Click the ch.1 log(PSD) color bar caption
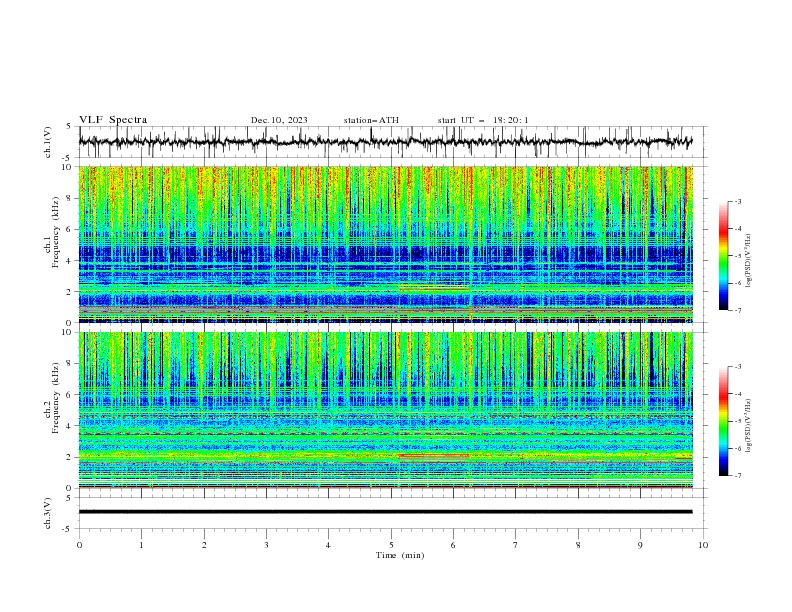Image resolution: width=792 pixels, height=612 pixels. (x=748, y=261)
